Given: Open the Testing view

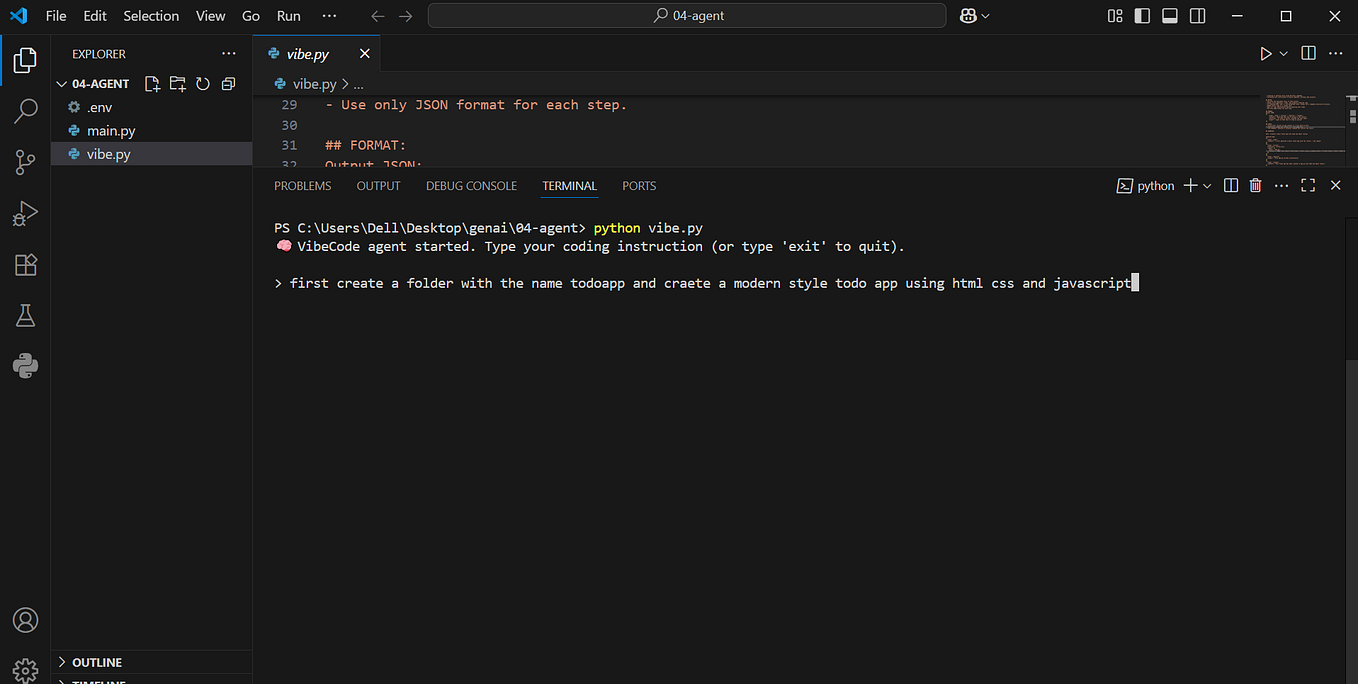Looking at the screenshot, I should click(x=25, y=315).
